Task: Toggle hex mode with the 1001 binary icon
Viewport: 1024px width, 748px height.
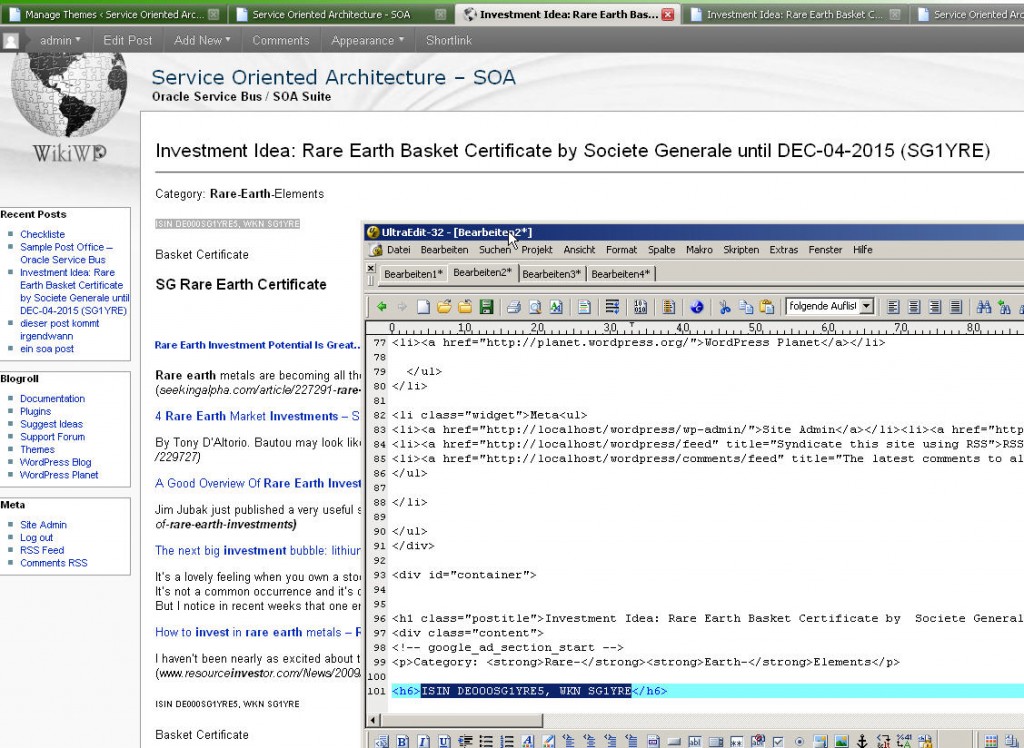Action: (x=640, y=306)
